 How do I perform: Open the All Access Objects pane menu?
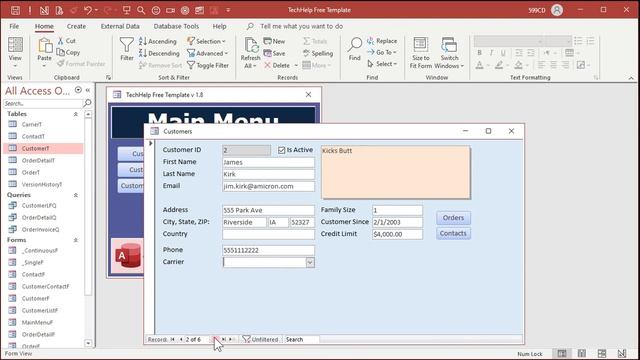(78, 90)
